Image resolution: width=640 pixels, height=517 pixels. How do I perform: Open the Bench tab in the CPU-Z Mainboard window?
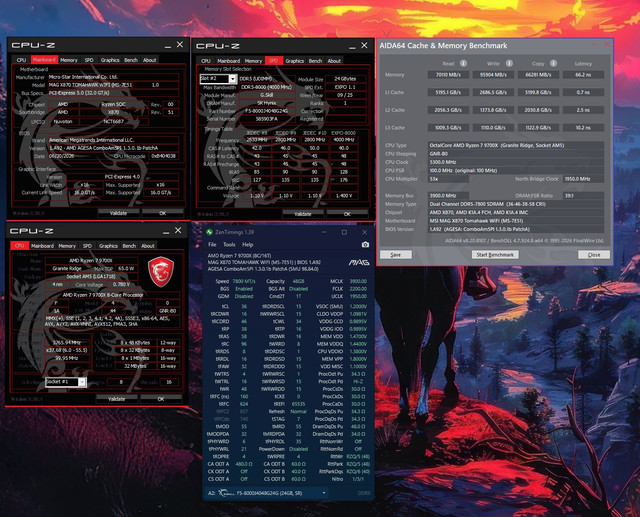click(131, 60)
